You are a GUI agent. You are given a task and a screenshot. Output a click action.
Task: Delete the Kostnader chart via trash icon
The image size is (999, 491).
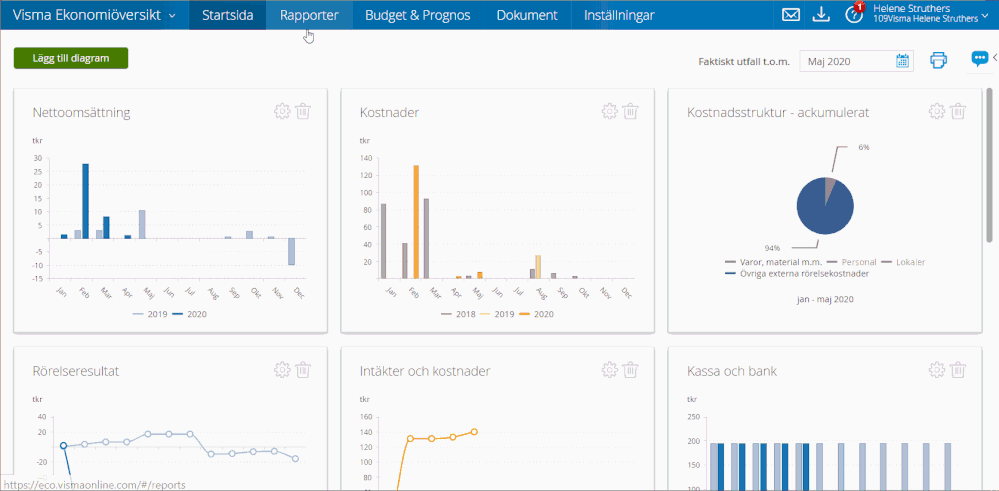coord(631,111)
